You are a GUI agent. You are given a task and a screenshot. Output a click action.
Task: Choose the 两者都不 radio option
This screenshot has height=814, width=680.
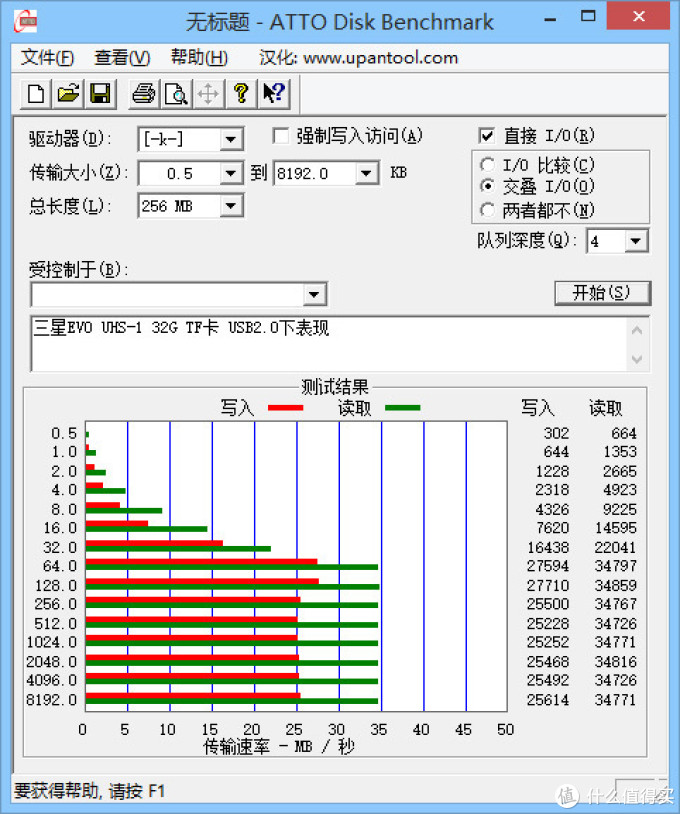tap(487, 210)
